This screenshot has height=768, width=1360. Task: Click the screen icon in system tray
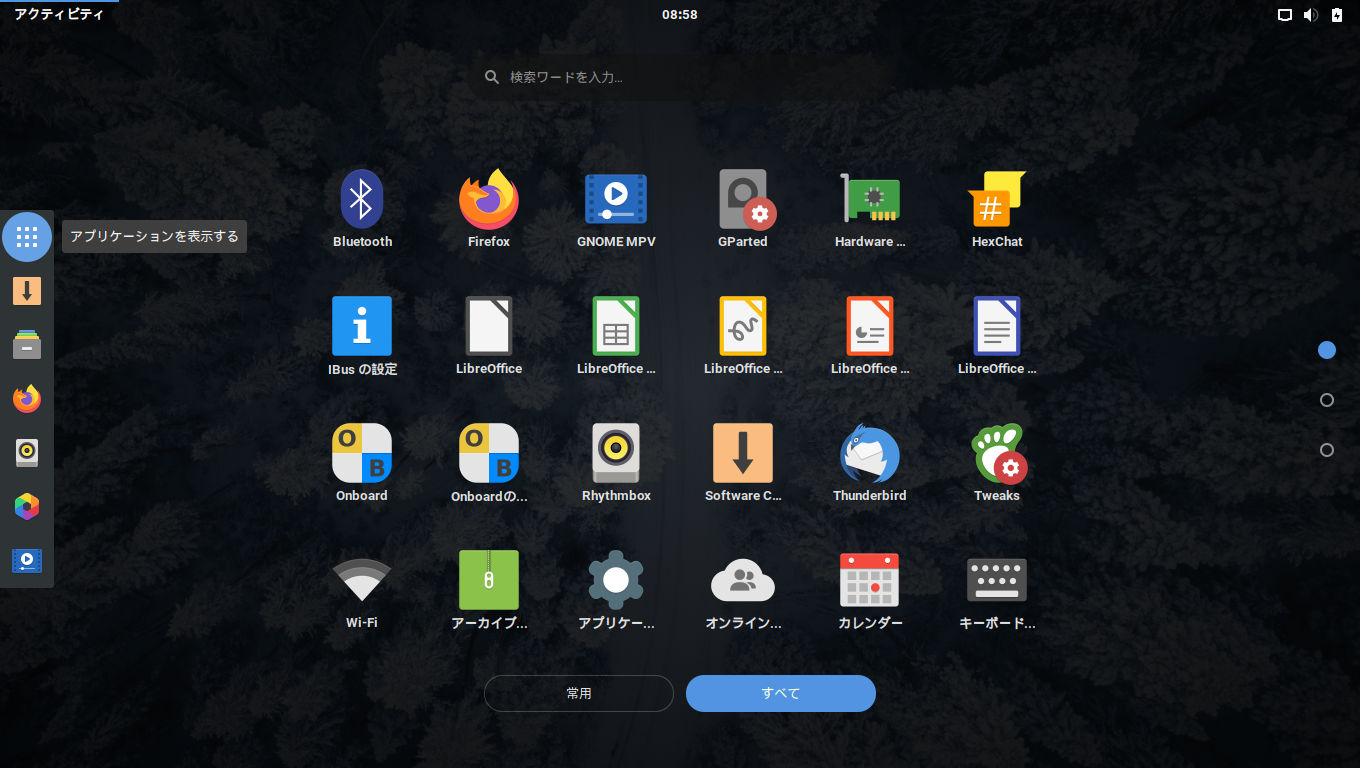1285,15
